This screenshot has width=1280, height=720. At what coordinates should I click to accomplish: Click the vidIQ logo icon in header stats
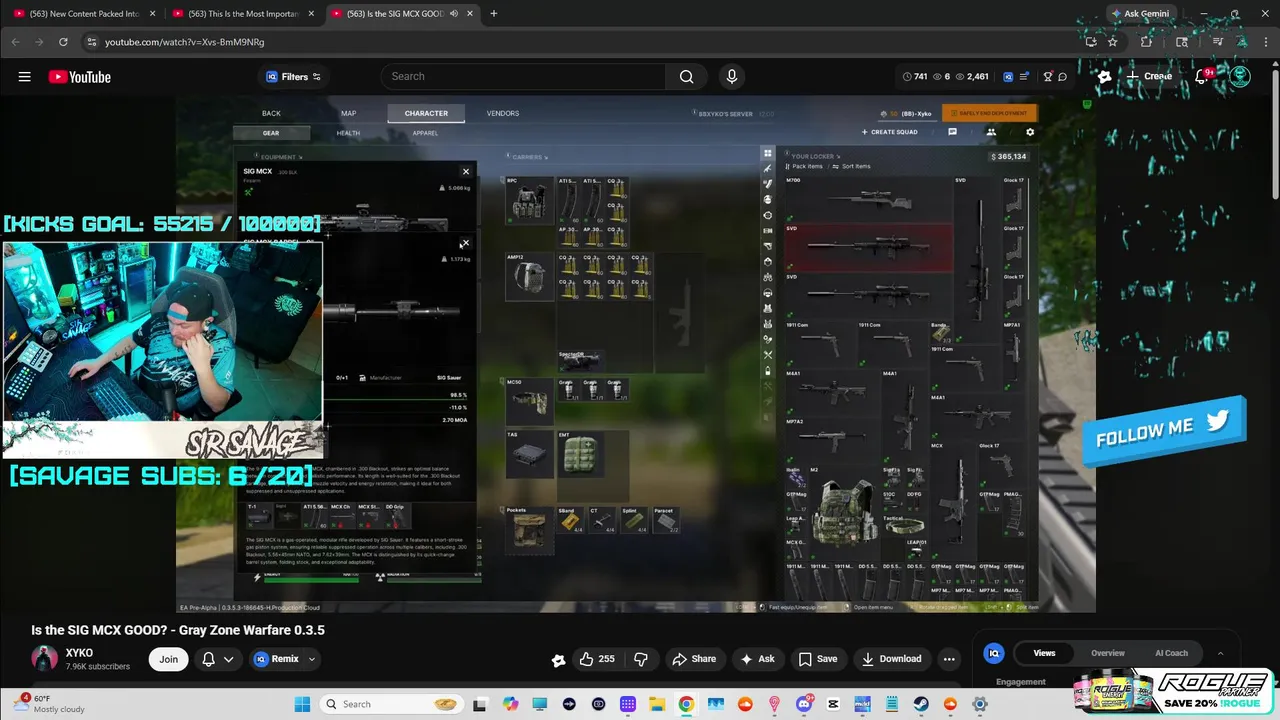coord(1008,77)
